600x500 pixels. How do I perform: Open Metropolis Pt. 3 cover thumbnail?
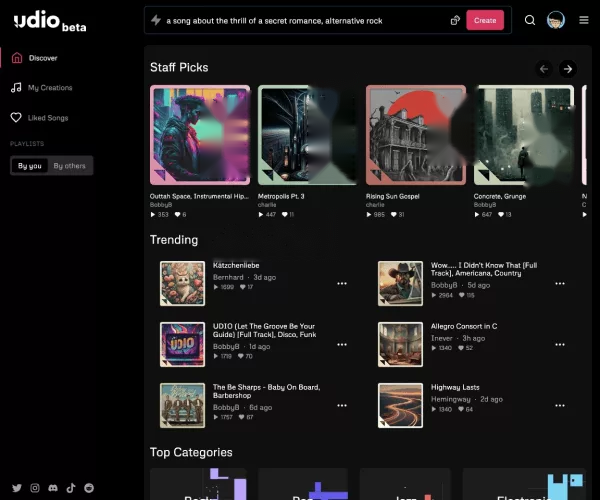pyautogui.click(x=308, y=135)
